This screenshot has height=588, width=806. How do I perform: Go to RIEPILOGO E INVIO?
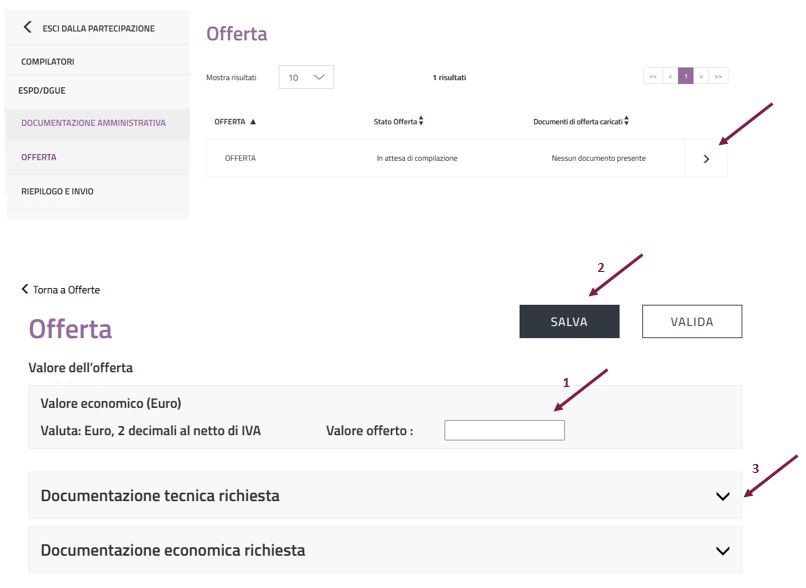(57, 191)
